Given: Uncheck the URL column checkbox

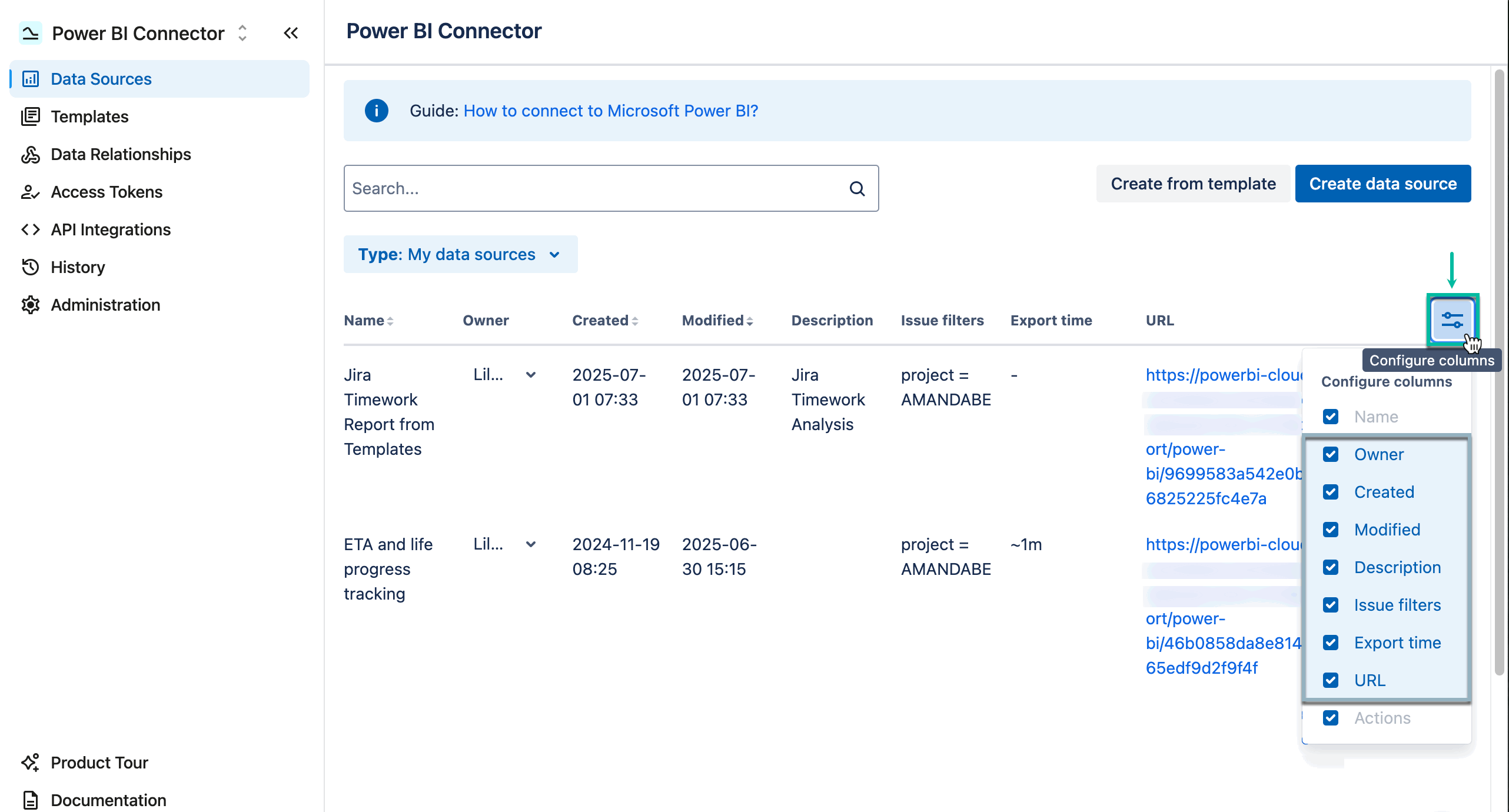Looking at the screenshot, I should point(1331,680).
